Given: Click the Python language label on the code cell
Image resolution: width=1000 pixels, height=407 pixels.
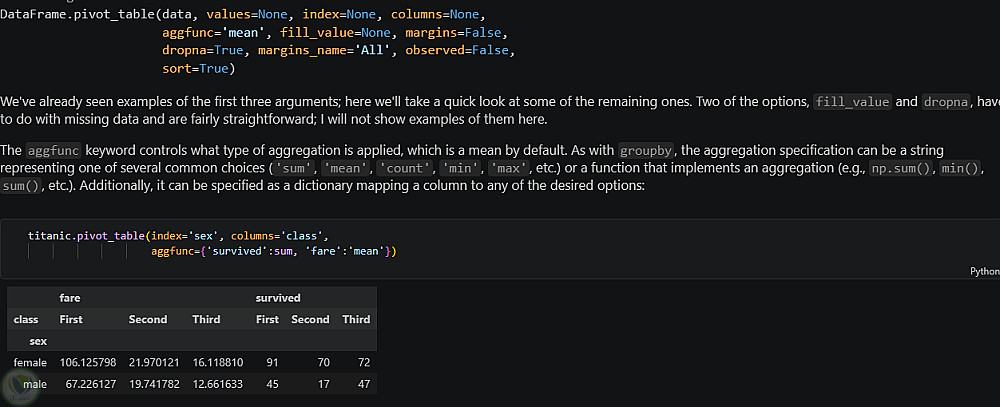Looking at the screenshot, I should (984, 271).
